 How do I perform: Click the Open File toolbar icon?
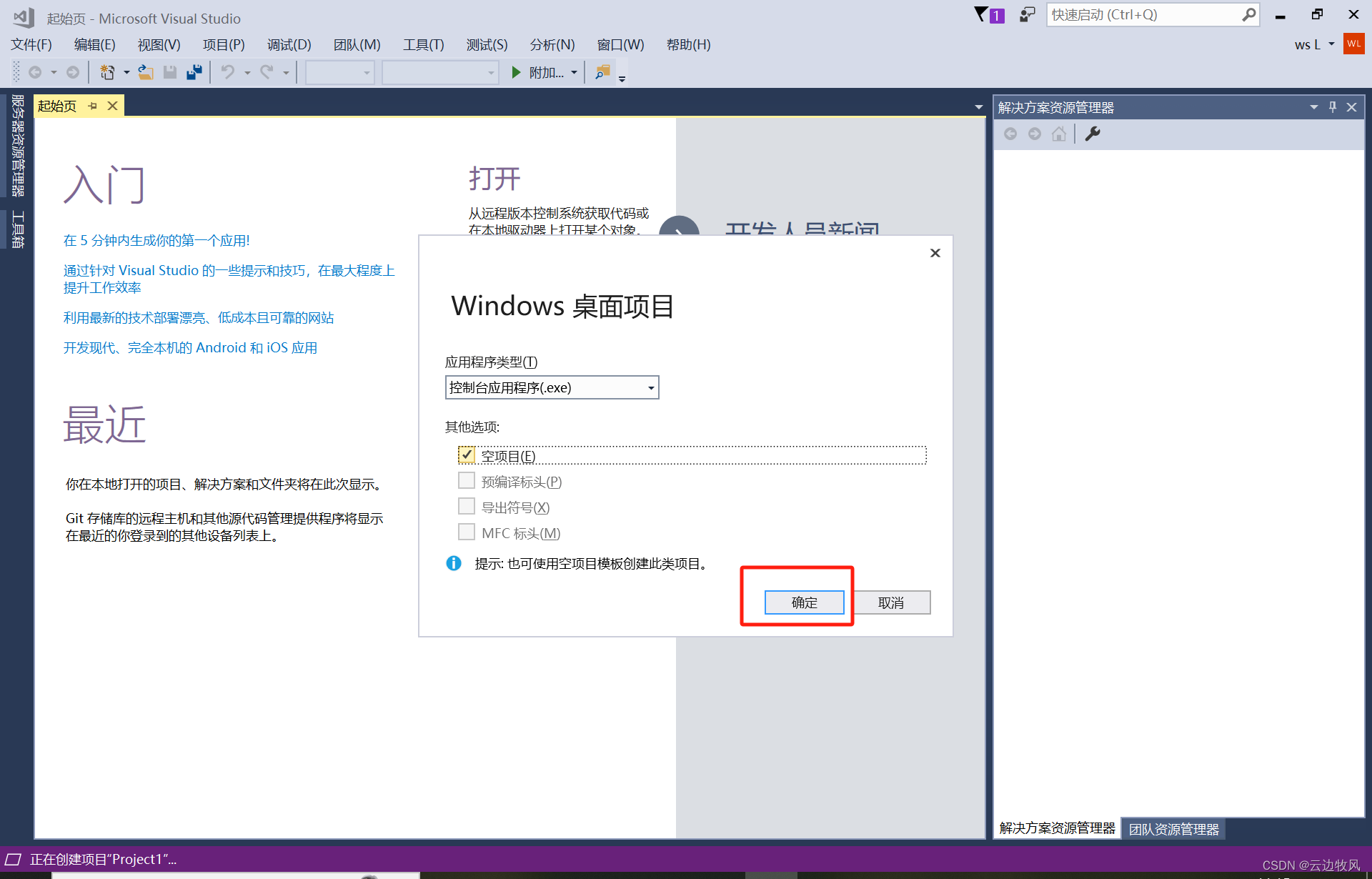pos(146,72)
